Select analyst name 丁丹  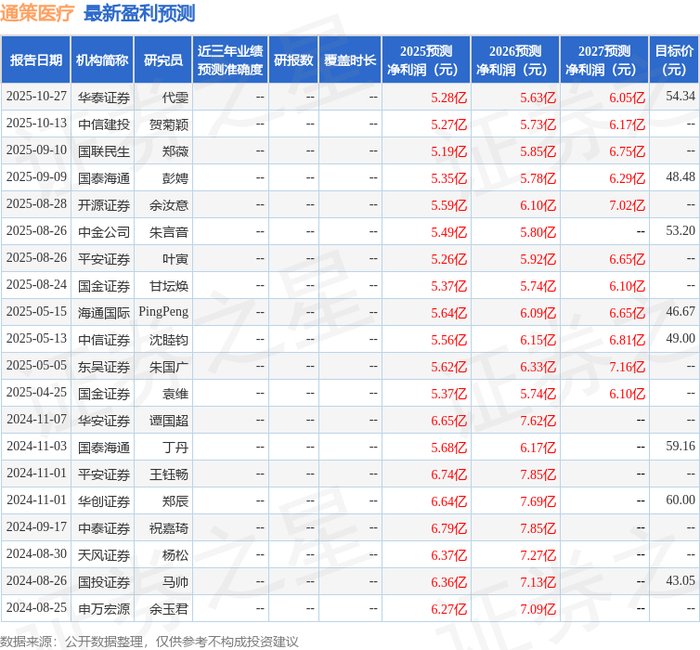point(175,447)
